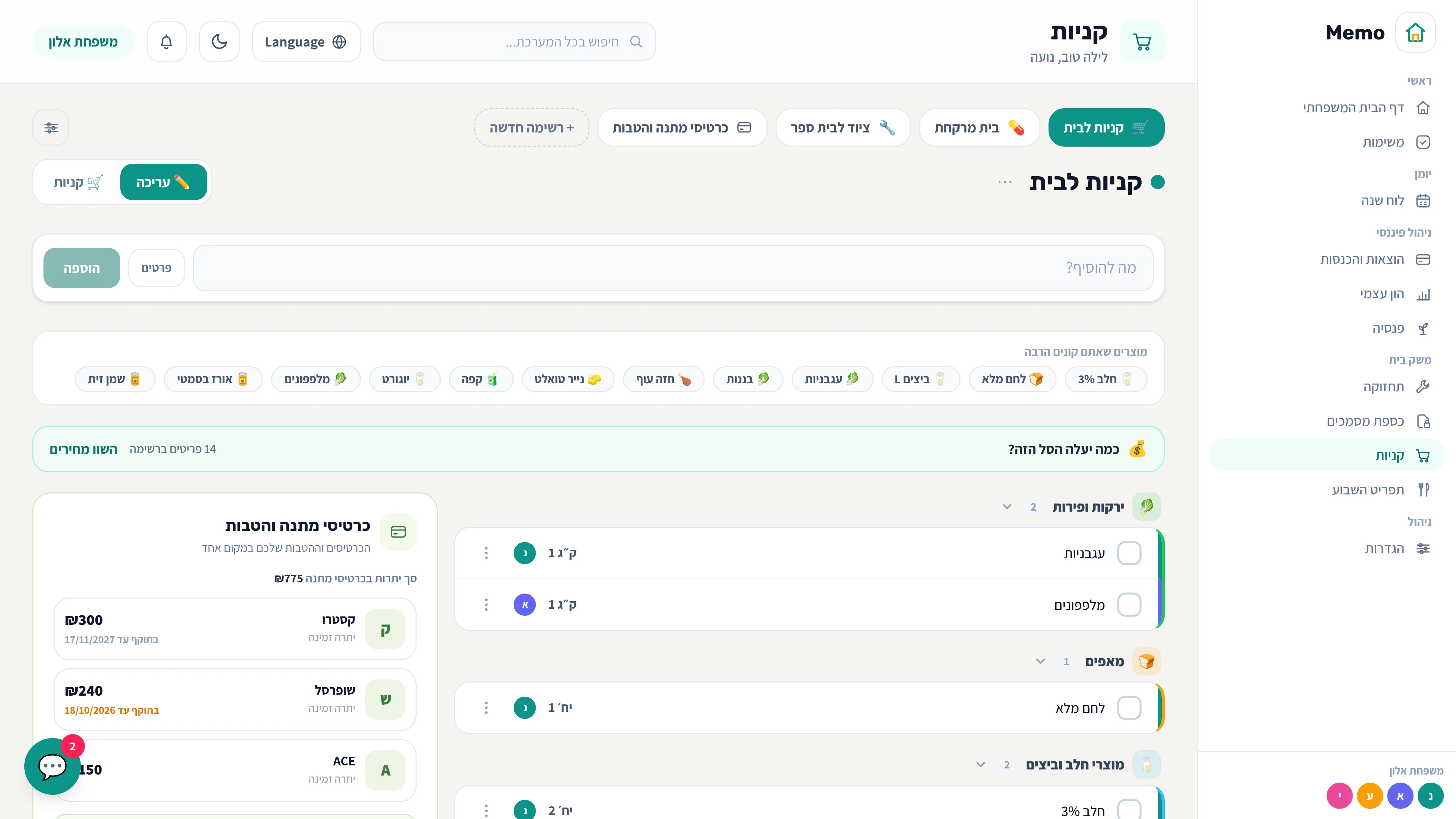Switch to קניות shopping mode
This screenshot has height=819, width=1456.
(78, 182)
